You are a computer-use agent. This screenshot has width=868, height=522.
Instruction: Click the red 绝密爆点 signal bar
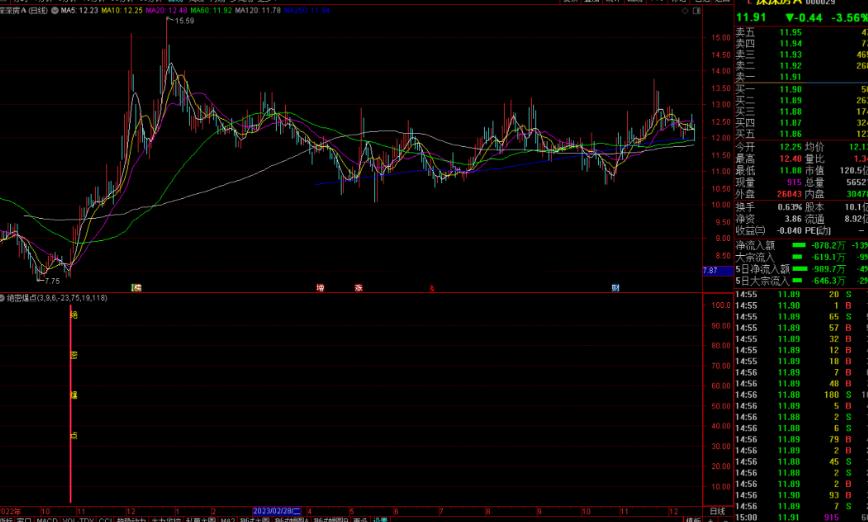coord(70,403)
